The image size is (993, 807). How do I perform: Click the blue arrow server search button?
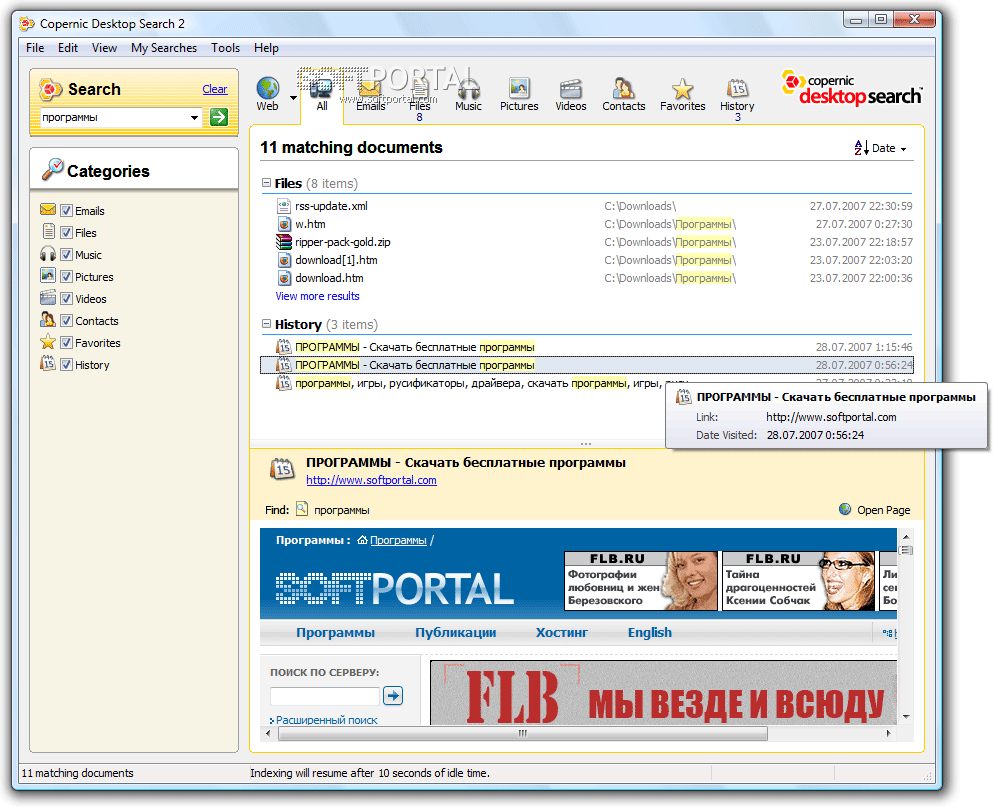[393, 696]
